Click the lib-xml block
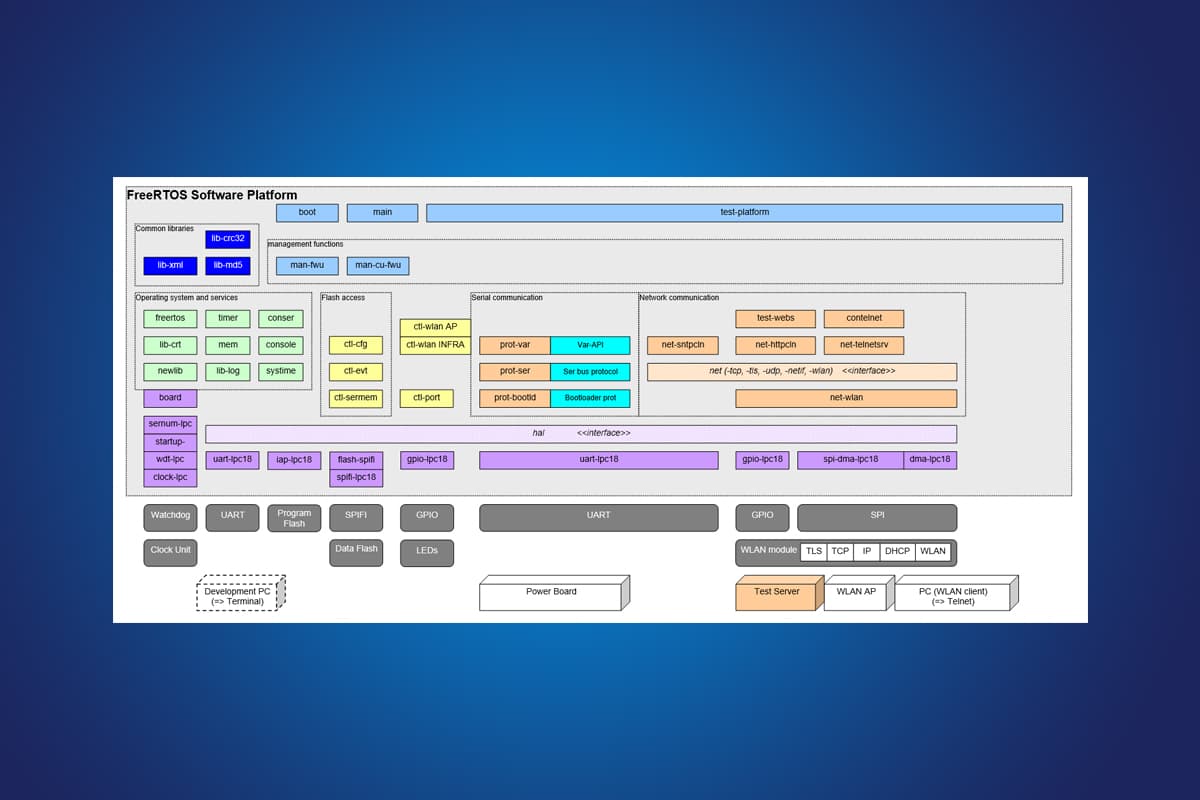This screenshot has height=800, width=1200. (x=170, y=266)
